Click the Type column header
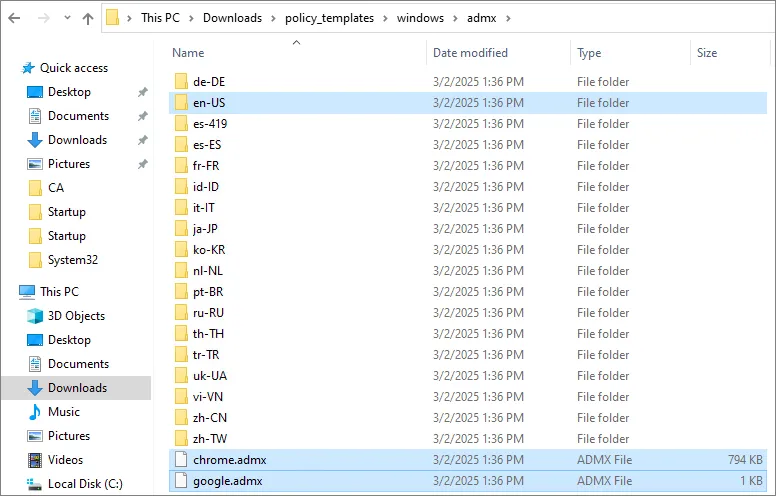The image size is (776, 496). (589, 53)
